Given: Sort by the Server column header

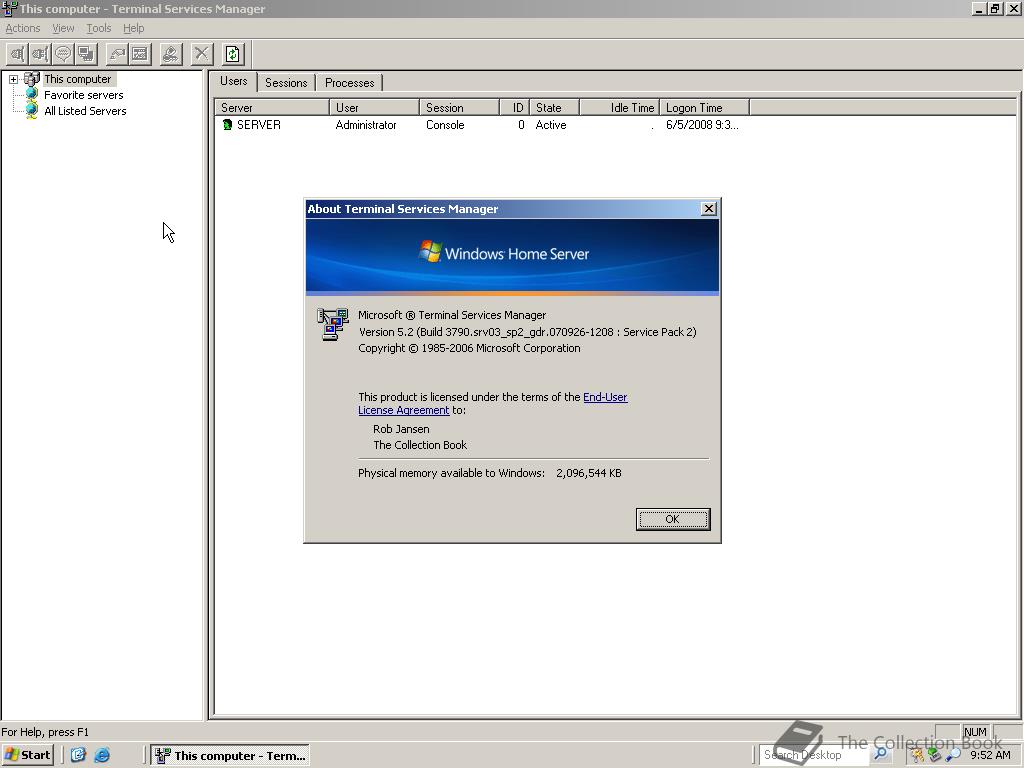Looking at the screenshot, I should (272, 108).
